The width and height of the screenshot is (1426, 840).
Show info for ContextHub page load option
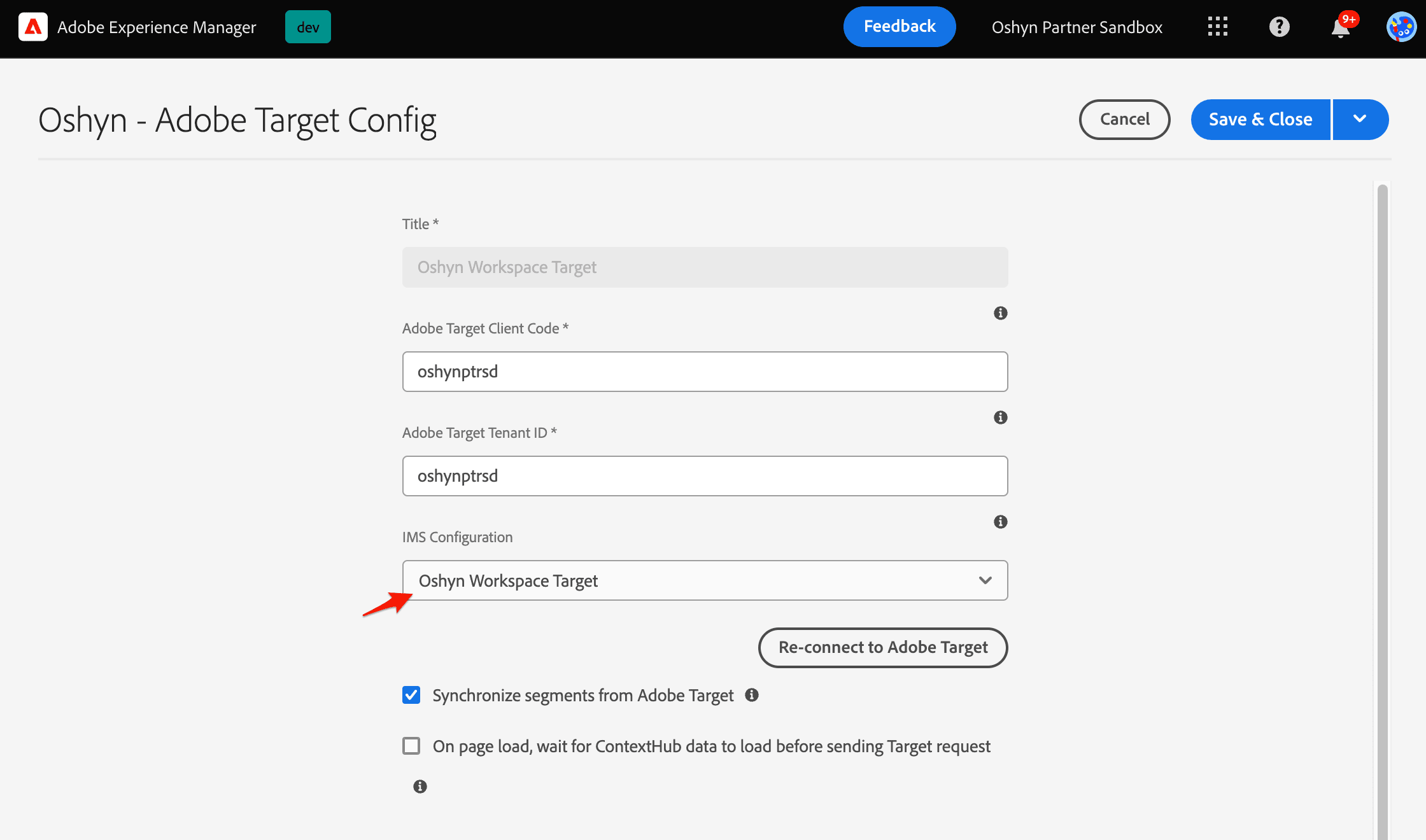coord(420,787)
